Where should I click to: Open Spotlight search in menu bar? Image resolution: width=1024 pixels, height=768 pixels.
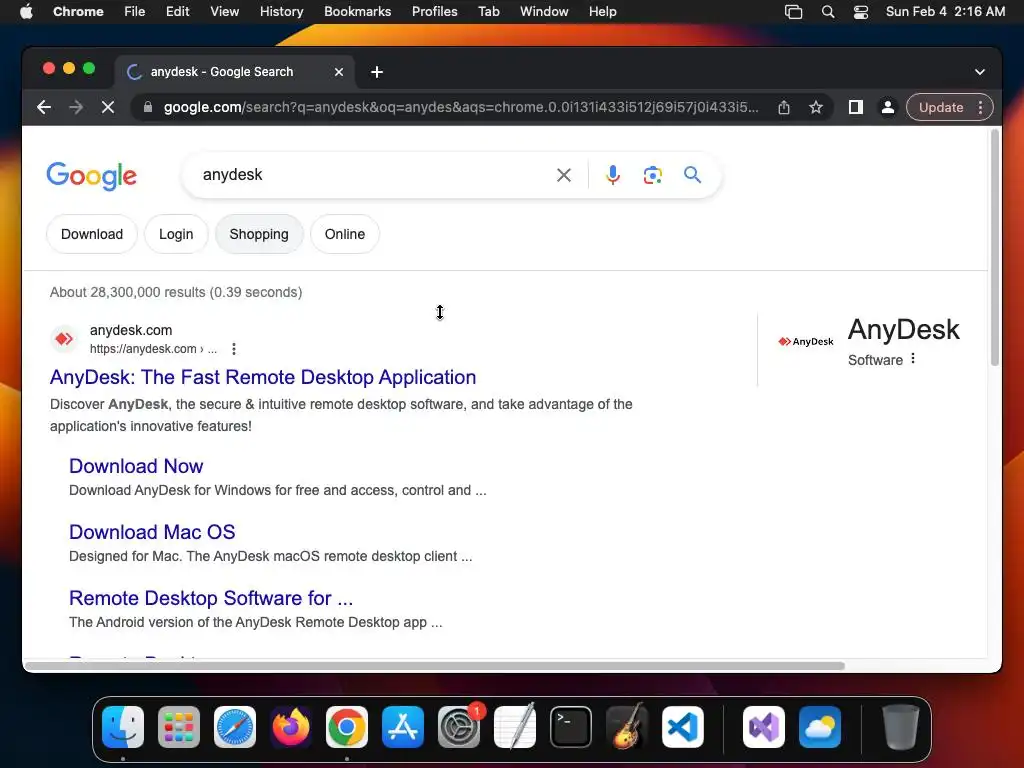click(x=827, y=12)
